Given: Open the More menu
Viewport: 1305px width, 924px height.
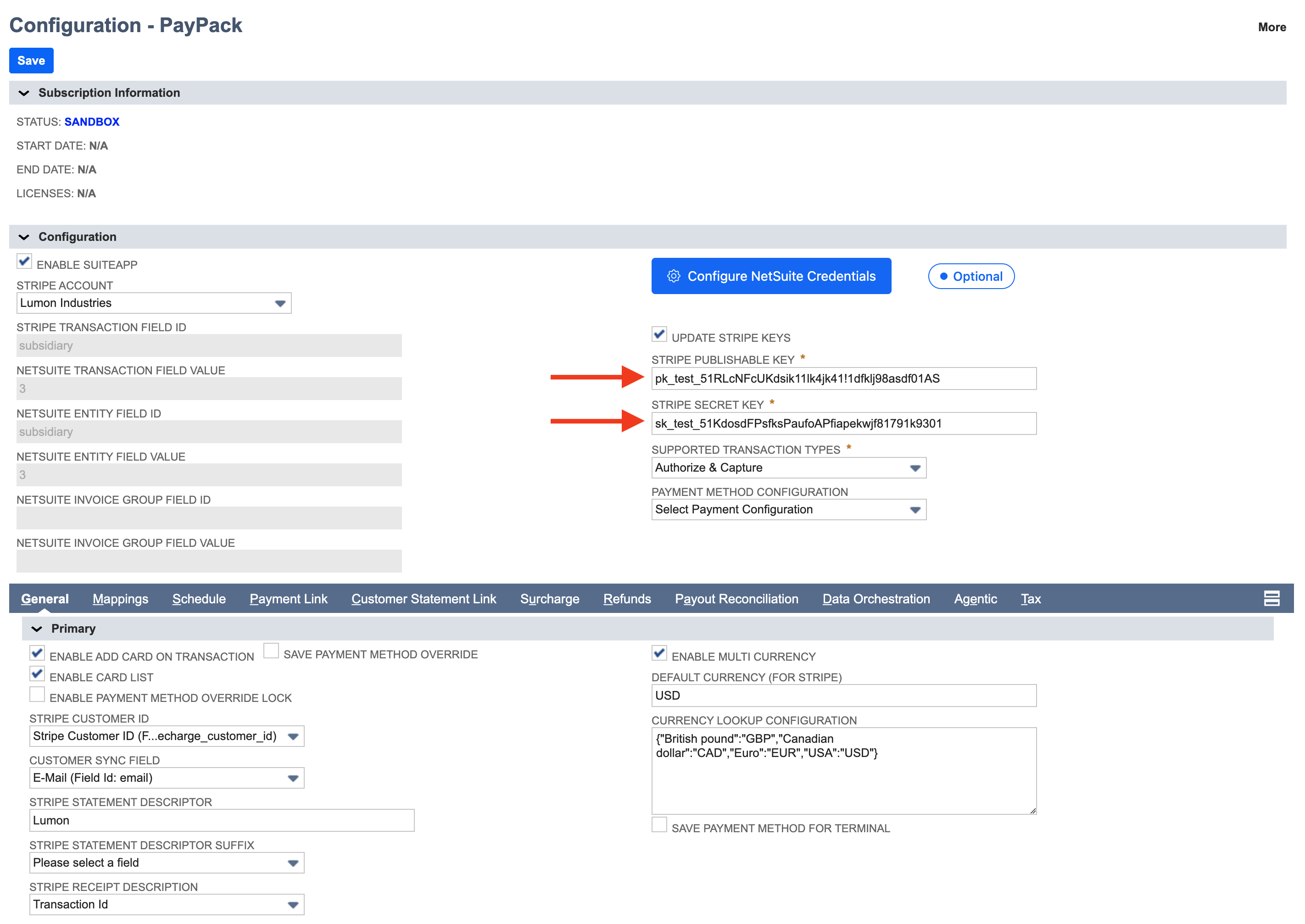Looking at the screenshot, I should [x=1272, y=27].
